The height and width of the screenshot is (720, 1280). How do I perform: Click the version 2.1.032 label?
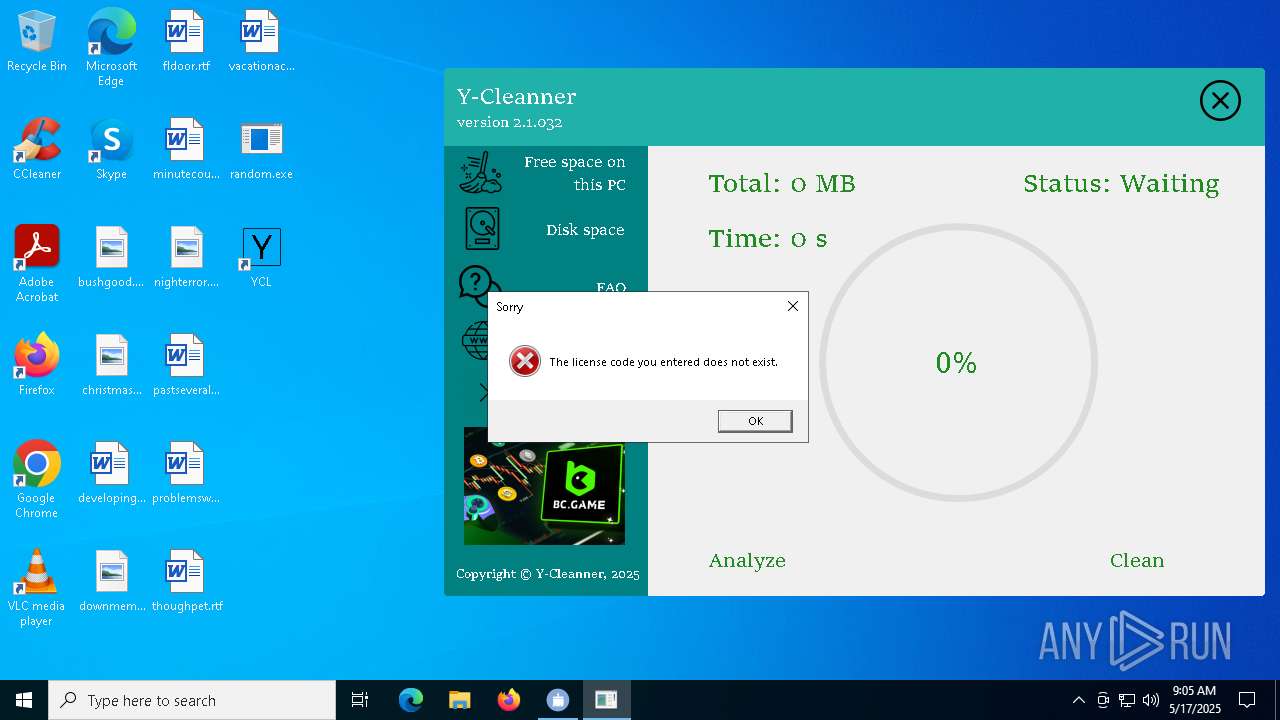coord(509,123)
